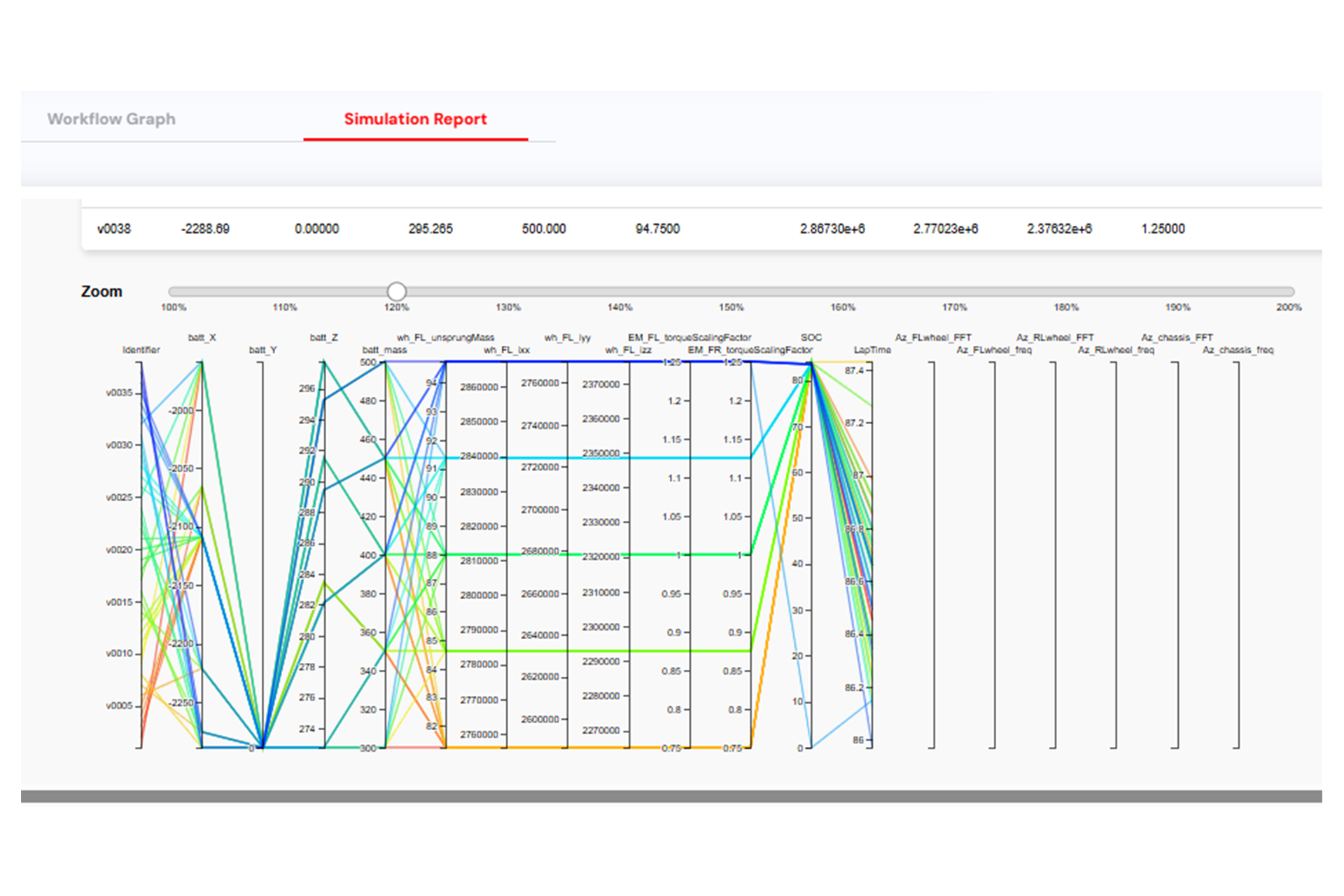Screen dimensions: 1344x896
Task: Click the SOC axis label
Action: (811, 337)
